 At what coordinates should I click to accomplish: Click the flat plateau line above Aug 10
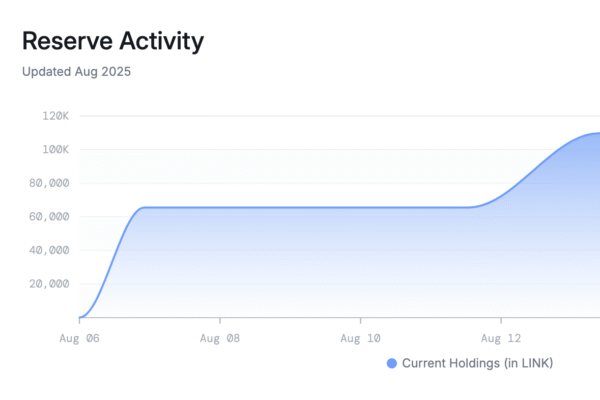(360, 207)
